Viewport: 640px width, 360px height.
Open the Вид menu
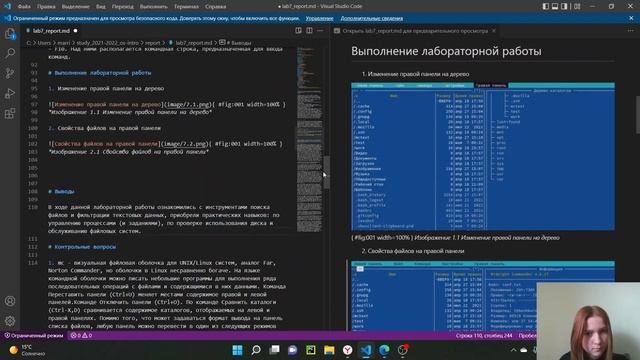[101, 7]
